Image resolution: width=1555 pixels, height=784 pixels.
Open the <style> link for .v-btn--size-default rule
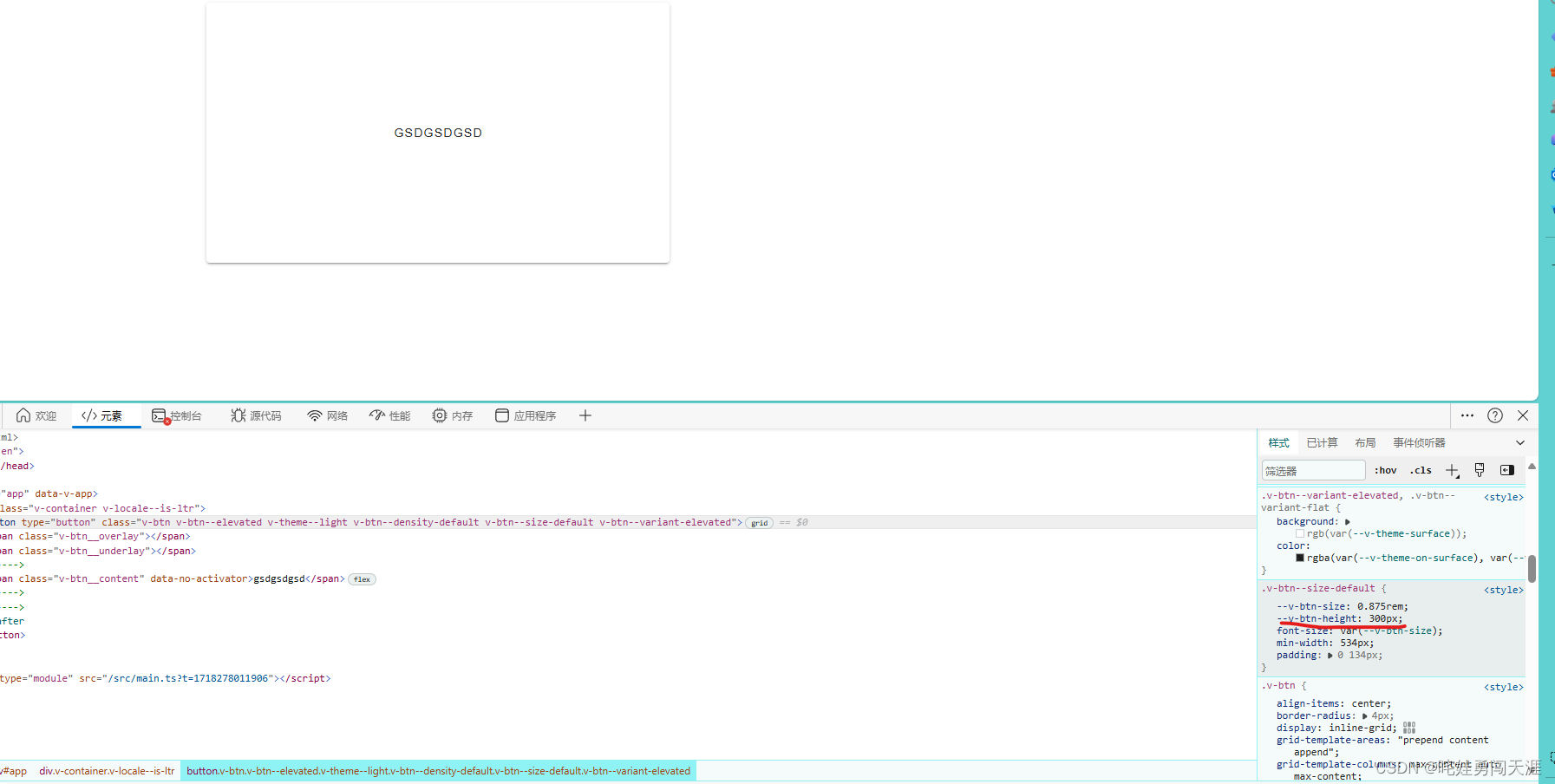coord(1504,590)
